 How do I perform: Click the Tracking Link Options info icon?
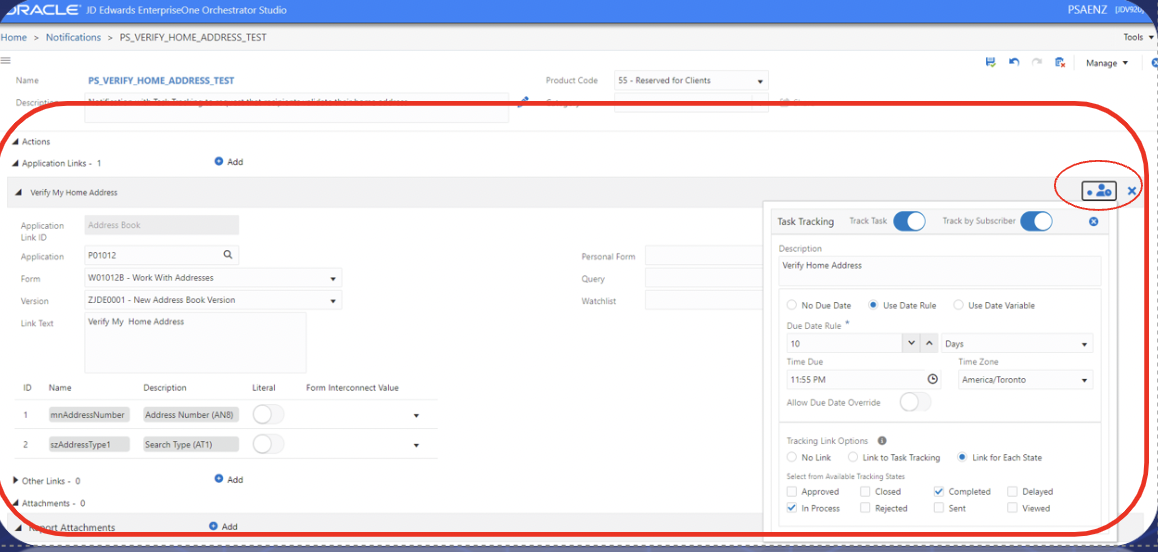click(882, 440)
